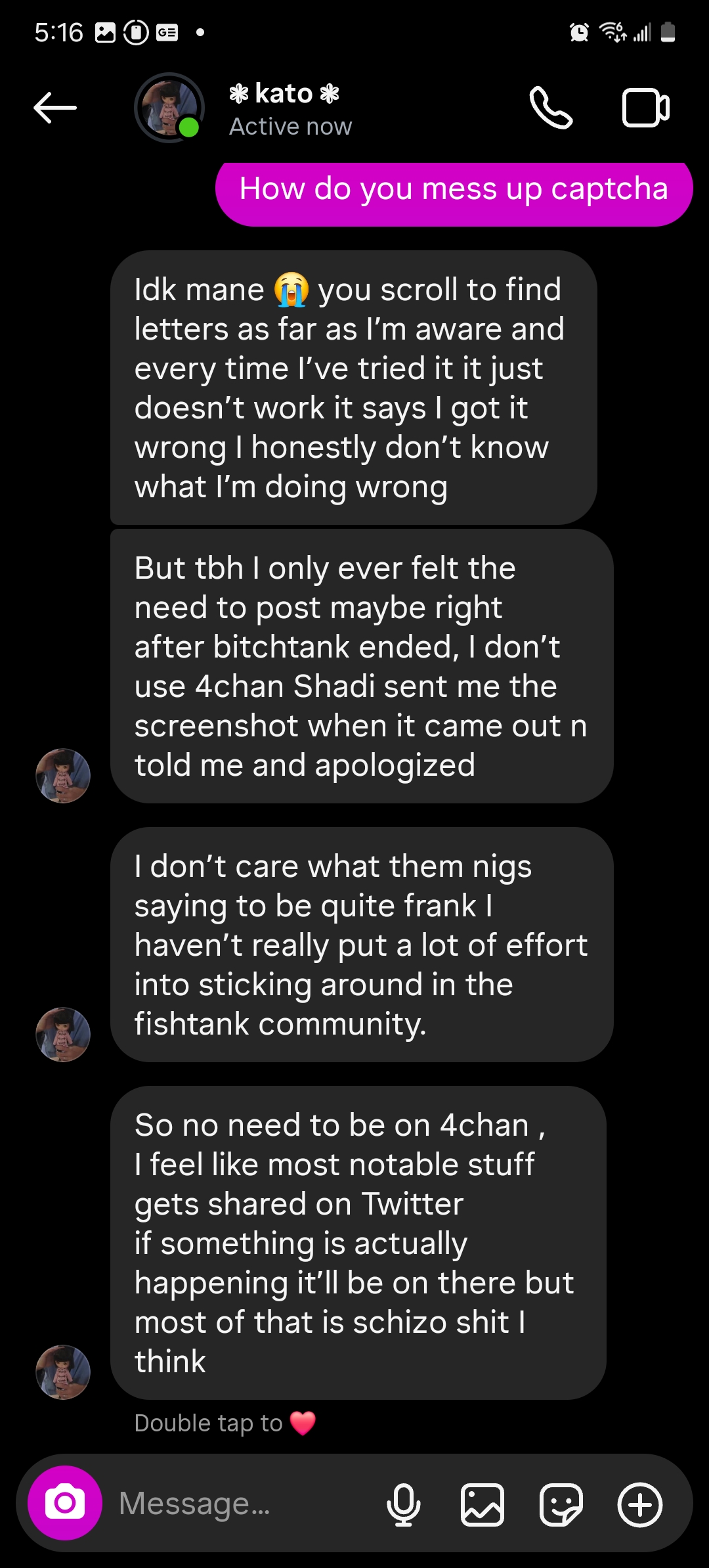The image size is (709, 1568).
Task: Tap the fishtank community message bubble
Action: pos(362,945)
